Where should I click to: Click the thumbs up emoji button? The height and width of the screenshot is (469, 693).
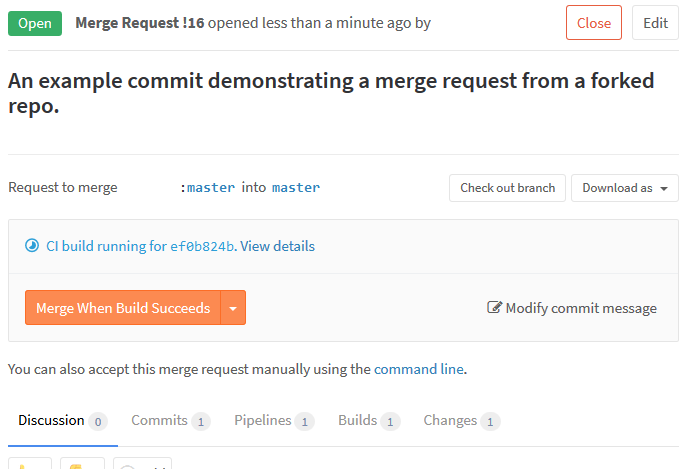pos(30,463)
